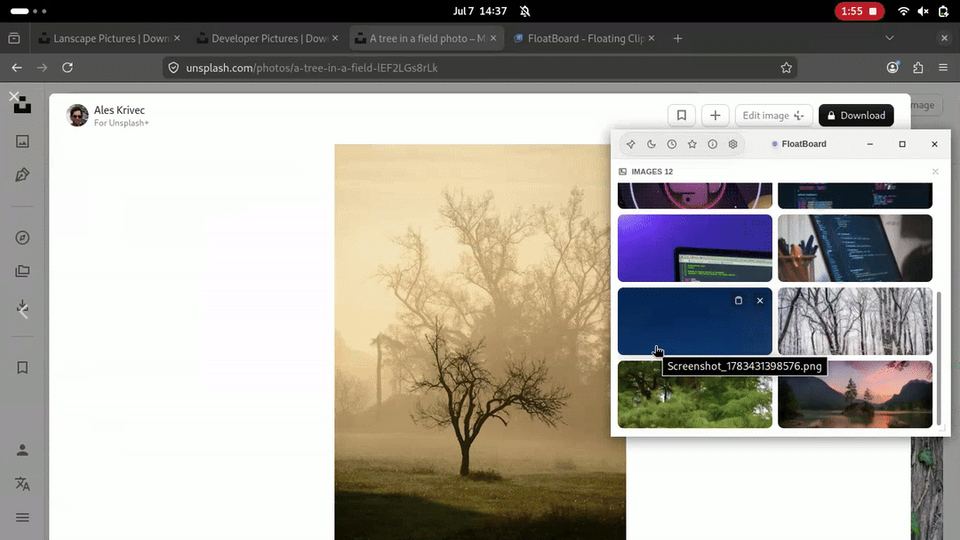Open FloatBoard favorites star icon
The height and width of the screenshot is (540, 960).
(692, 144)
